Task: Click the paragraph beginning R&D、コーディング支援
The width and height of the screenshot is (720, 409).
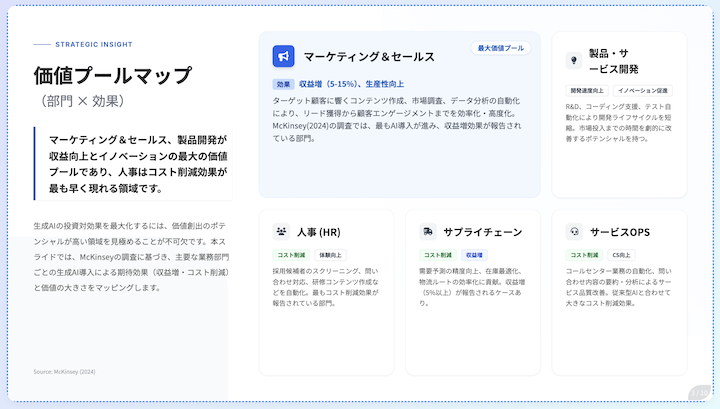Action: point(619,123)
